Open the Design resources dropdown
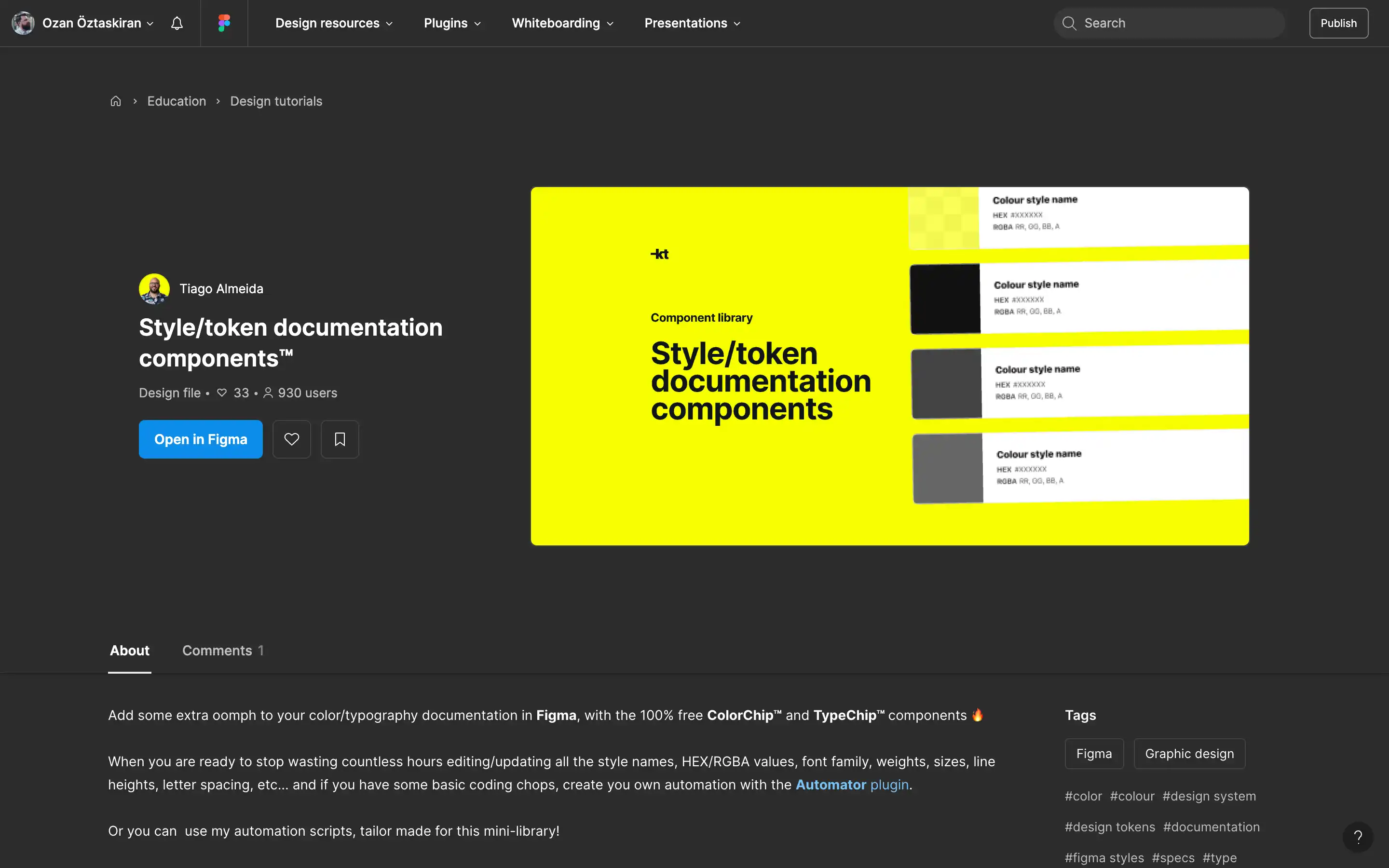 pyautogui.click(x=334, y=23)
